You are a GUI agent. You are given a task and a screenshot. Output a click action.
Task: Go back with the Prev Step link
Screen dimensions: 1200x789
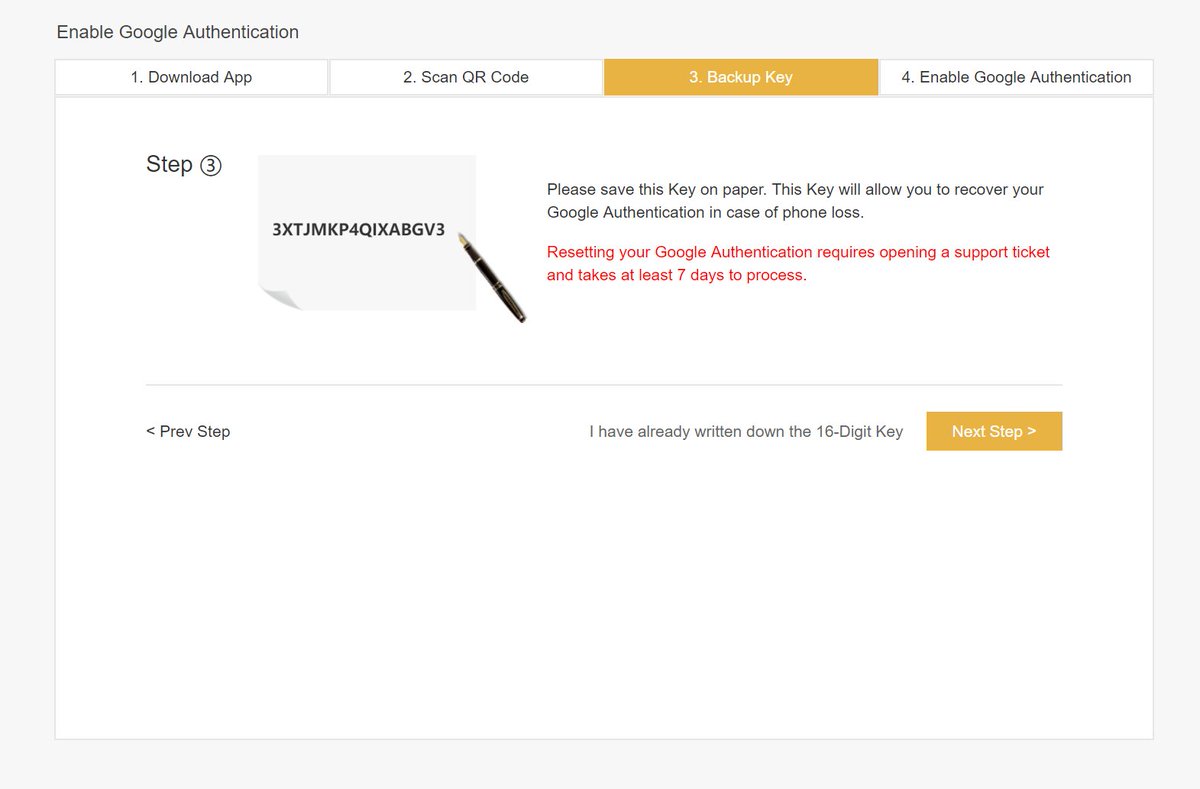click(x=188, y=431)
